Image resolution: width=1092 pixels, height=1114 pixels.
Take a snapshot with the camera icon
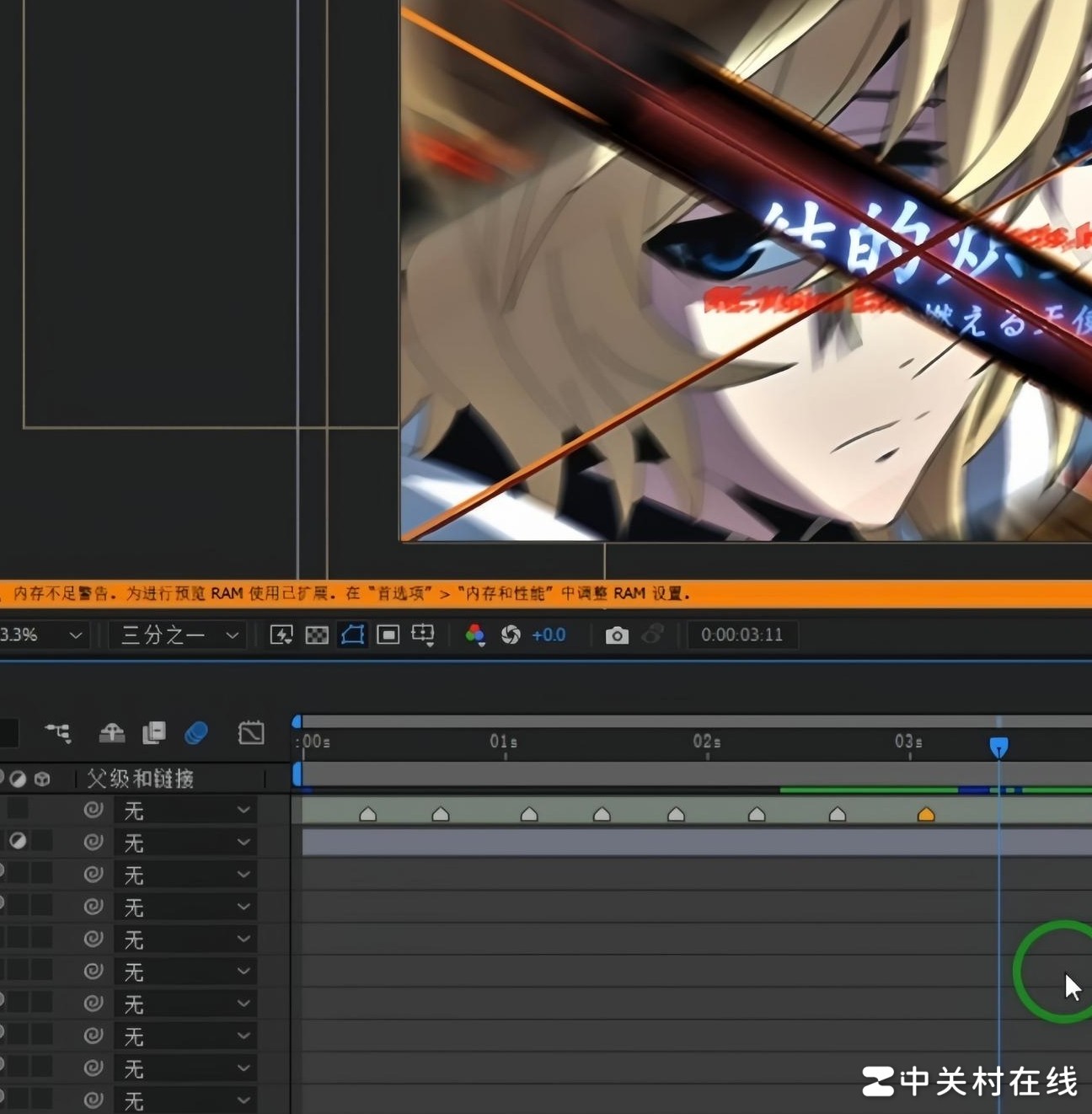tap(617, 635)
